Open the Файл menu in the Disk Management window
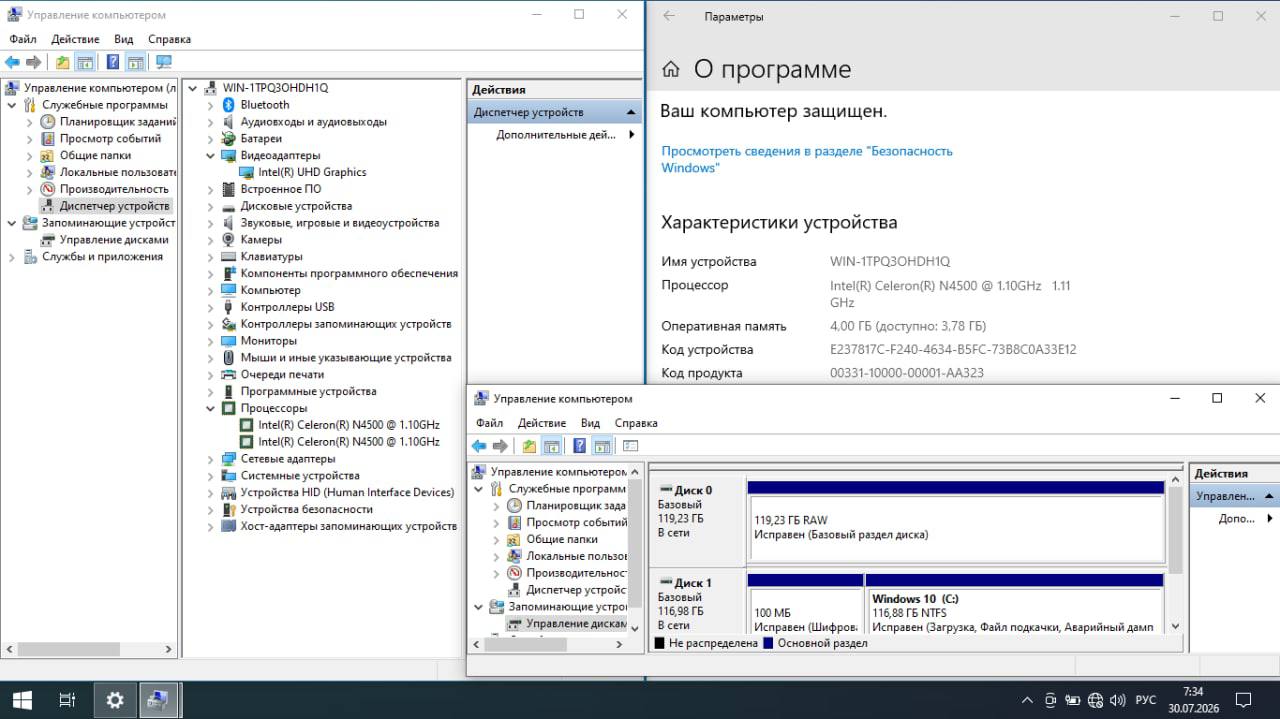 point(489,423)
